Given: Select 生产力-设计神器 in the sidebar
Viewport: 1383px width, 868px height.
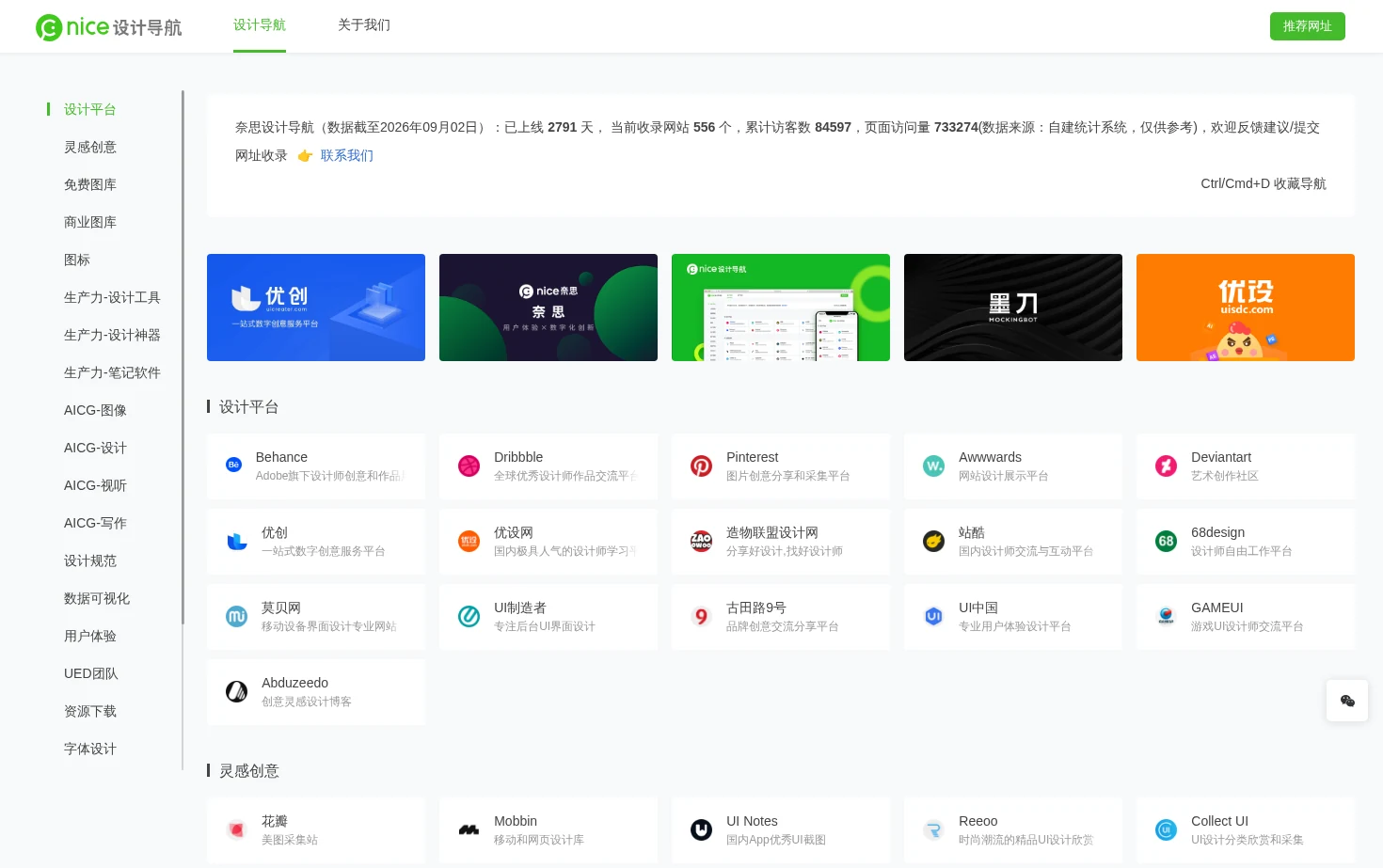Looking at the screenshot, I should pyautogui.click(x=112, y=335).
